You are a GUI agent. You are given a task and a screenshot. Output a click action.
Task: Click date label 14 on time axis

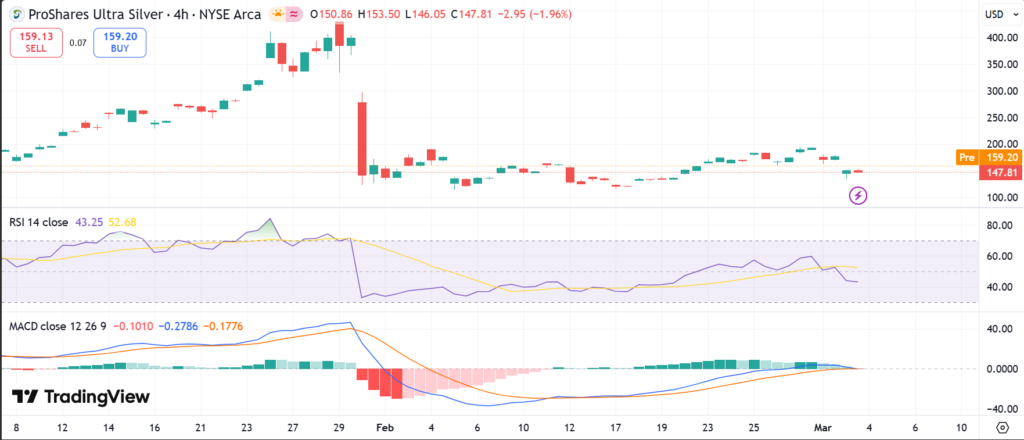[108, 428]
